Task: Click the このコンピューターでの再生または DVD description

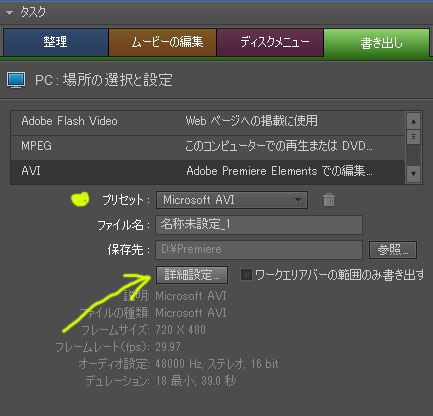Action: point(279,146)
